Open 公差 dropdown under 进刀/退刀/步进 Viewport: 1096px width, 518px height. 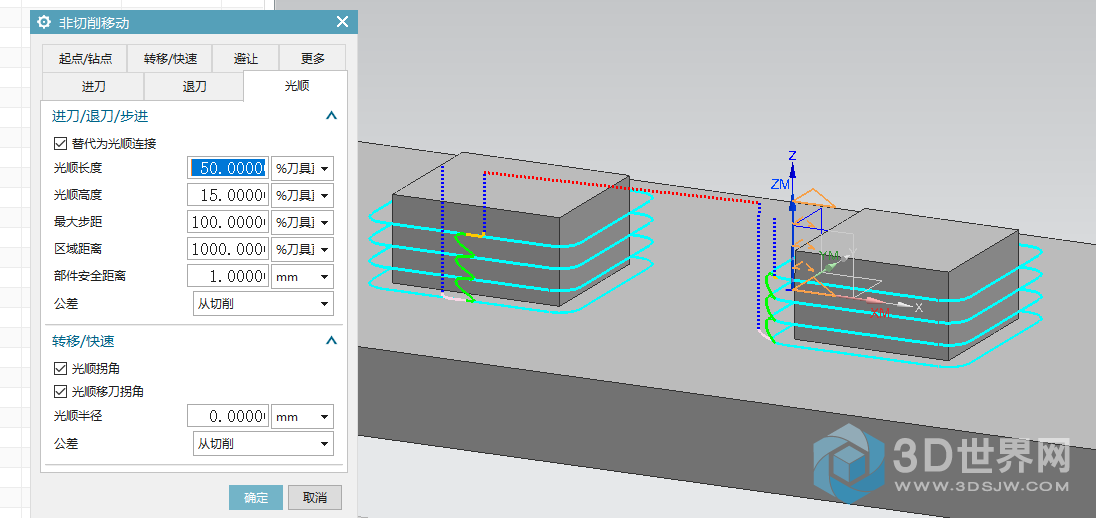pos(263,304)
